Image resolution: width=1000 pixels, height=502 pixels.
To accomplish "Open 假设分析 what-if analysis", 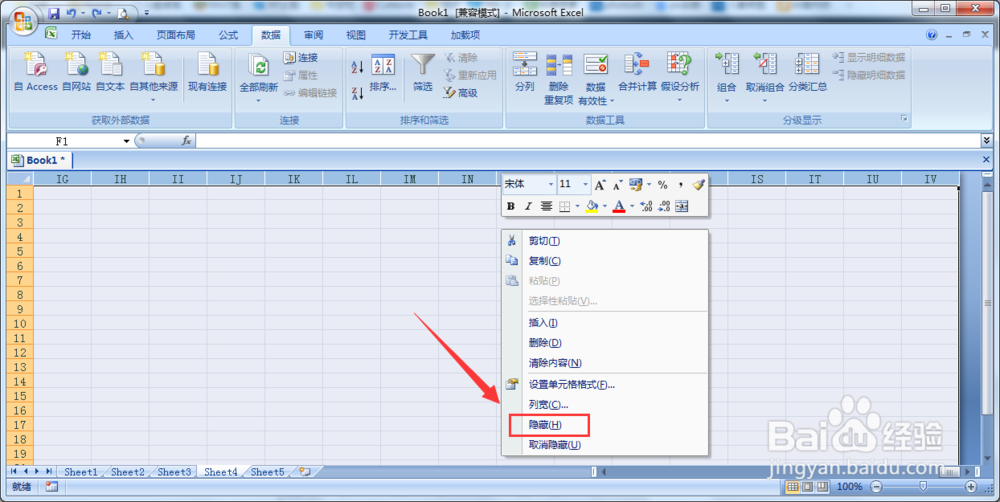I will pyautogui.click(x=680, y=77).
